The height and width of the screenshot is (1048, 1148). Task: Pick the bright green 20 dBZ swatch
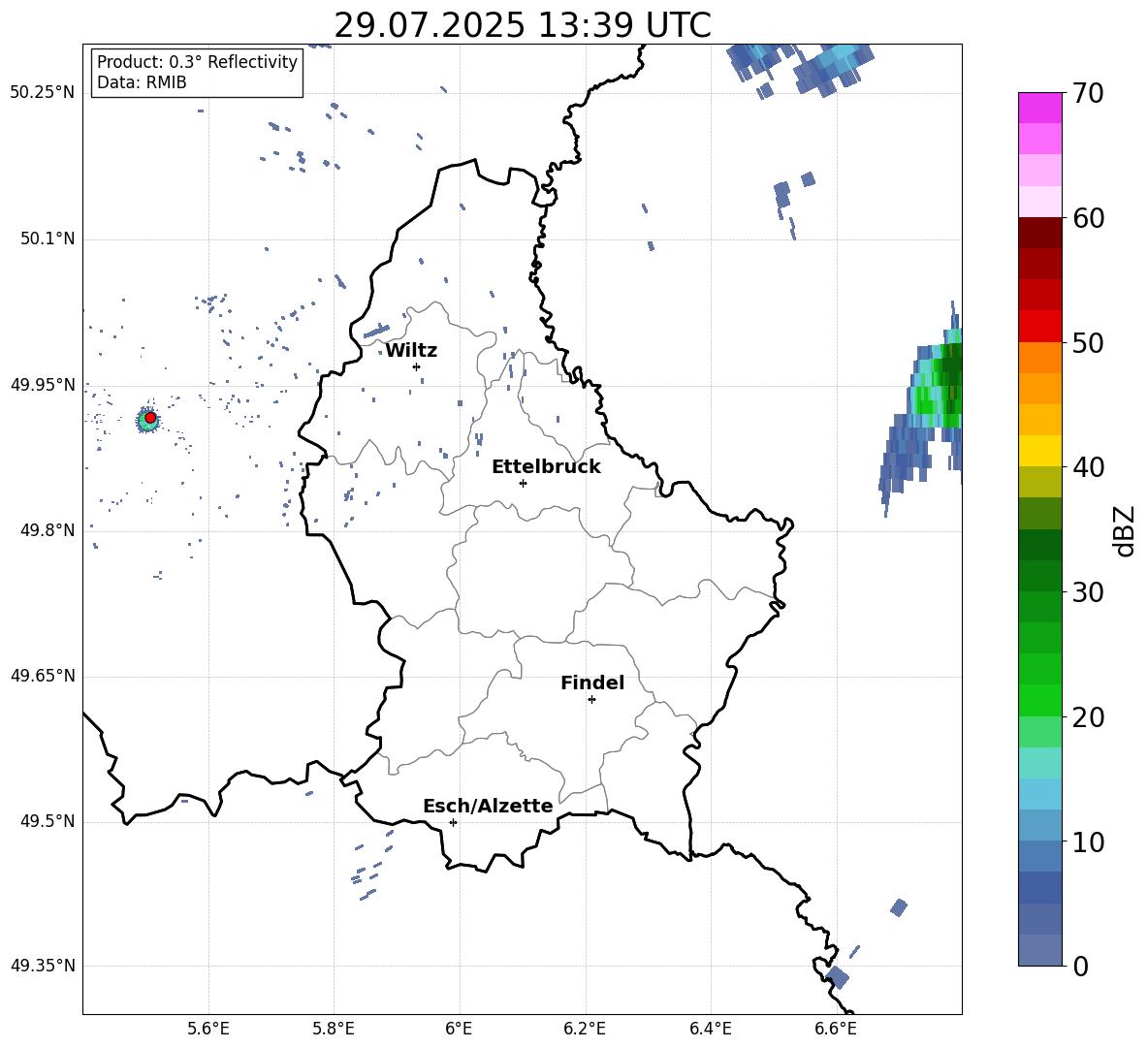click(x=1039, y=700)
